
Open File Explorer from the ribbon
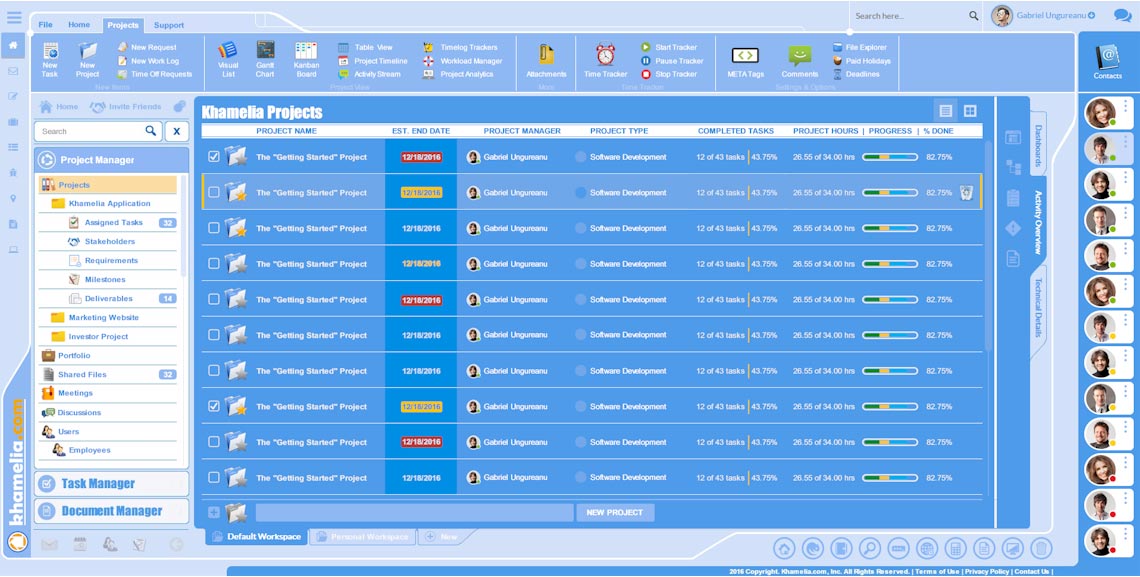coord(860,47)
